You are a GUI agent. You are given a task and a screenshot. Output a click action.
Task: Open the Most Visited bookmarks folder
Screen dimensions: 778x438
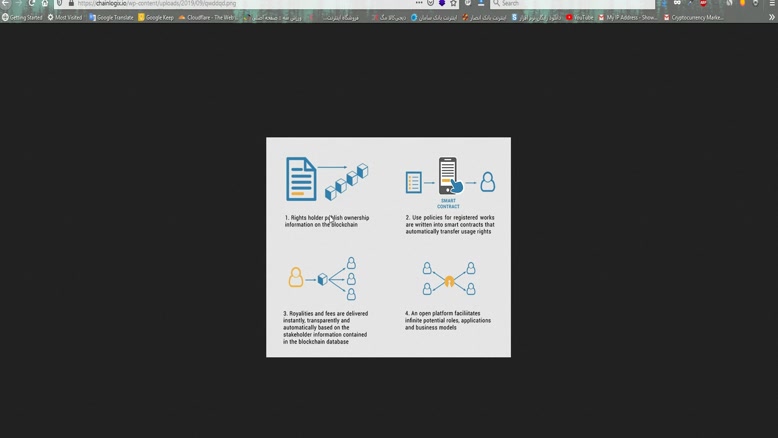tap(67, 17)
